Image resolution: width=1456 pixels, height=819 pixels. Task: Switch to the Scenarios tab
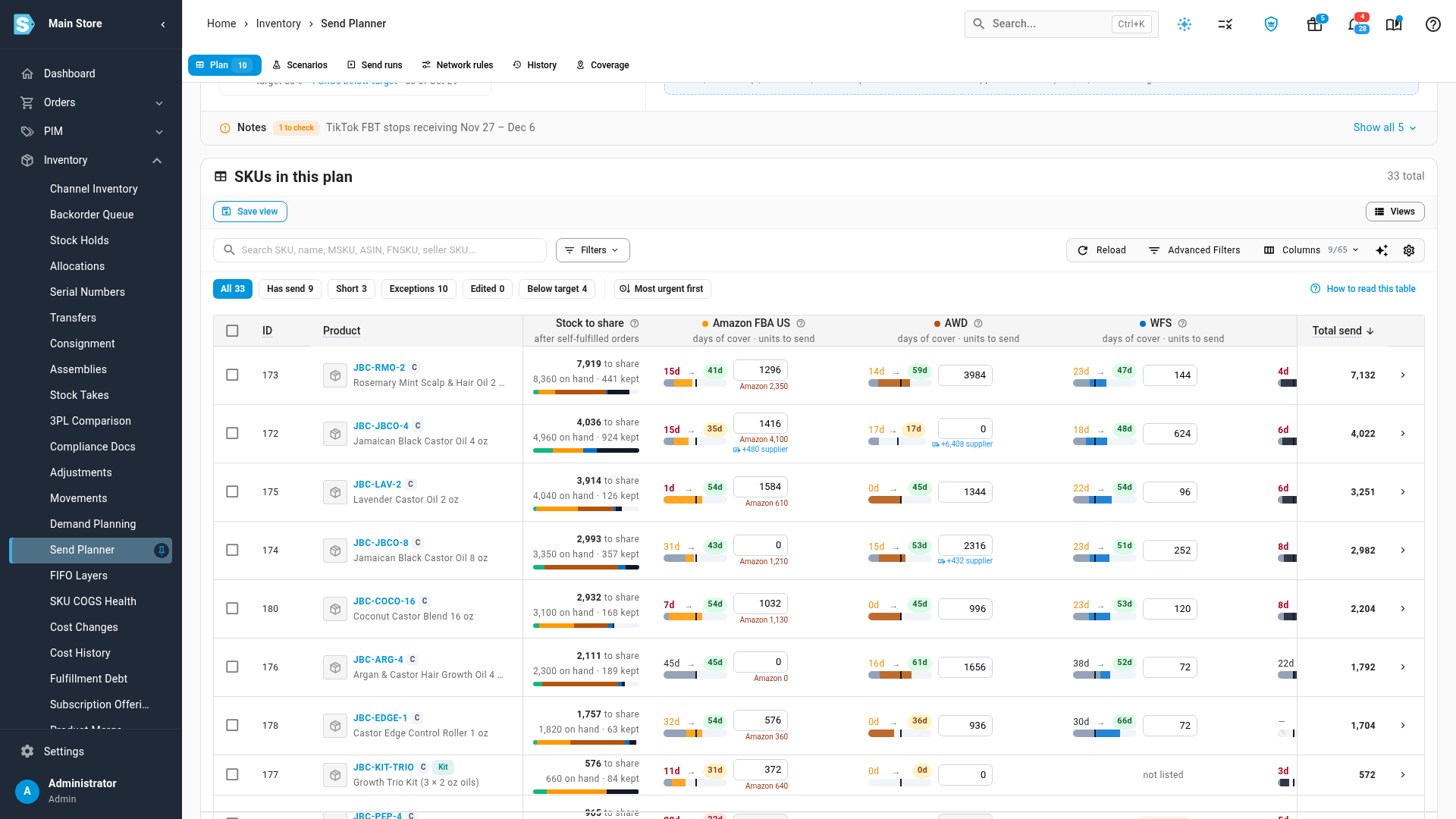pyautogui.click(x=300, y=65)
